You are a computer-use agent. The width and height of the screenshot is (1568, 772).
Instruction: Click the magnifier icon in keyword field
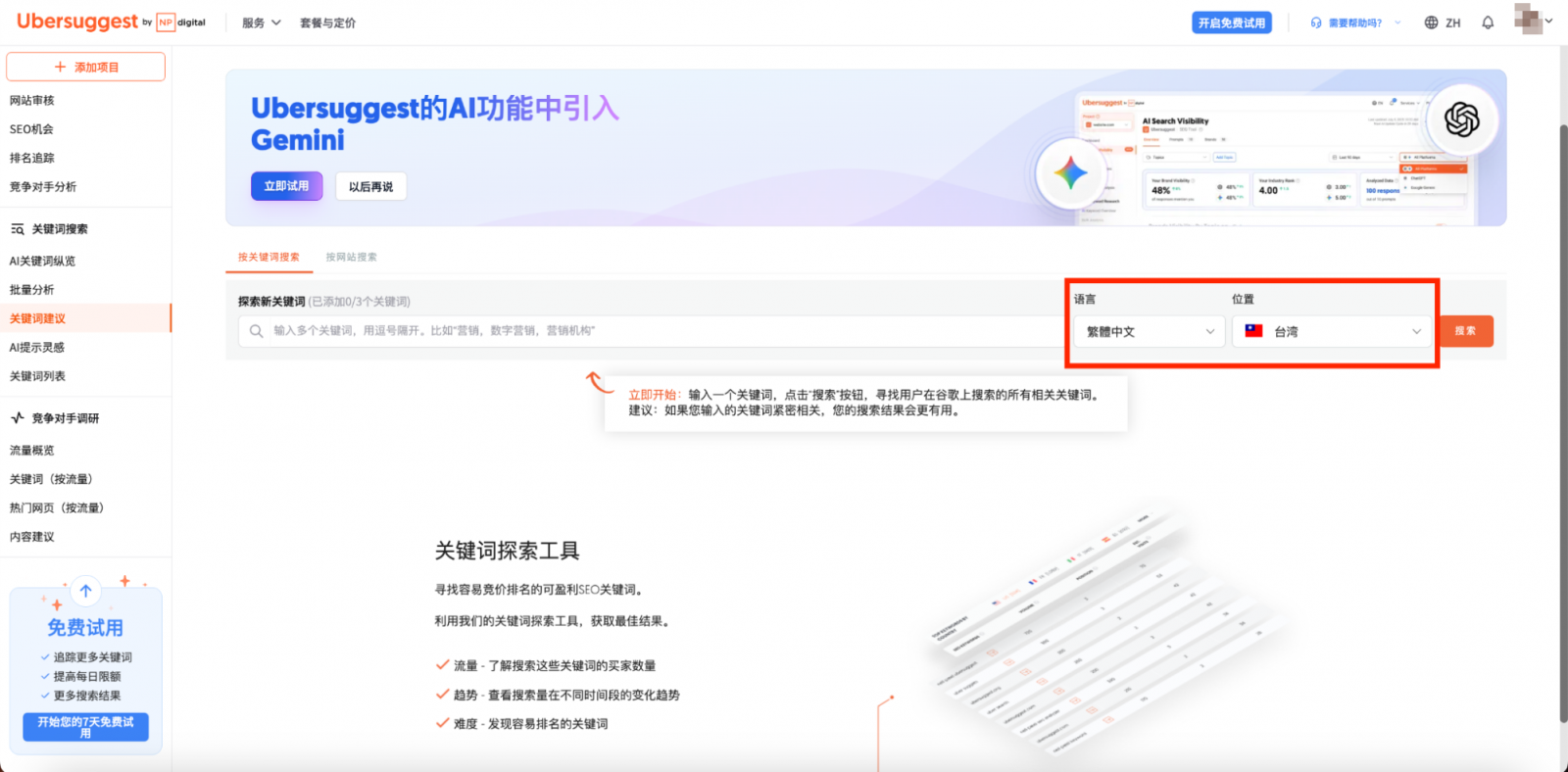(x=256, y=331)
